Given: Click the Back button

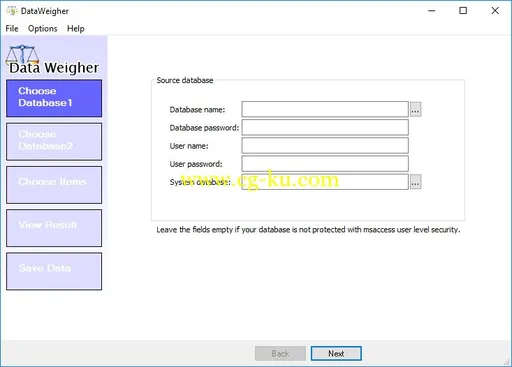Looking at the screenshot, I should point(280,353).
